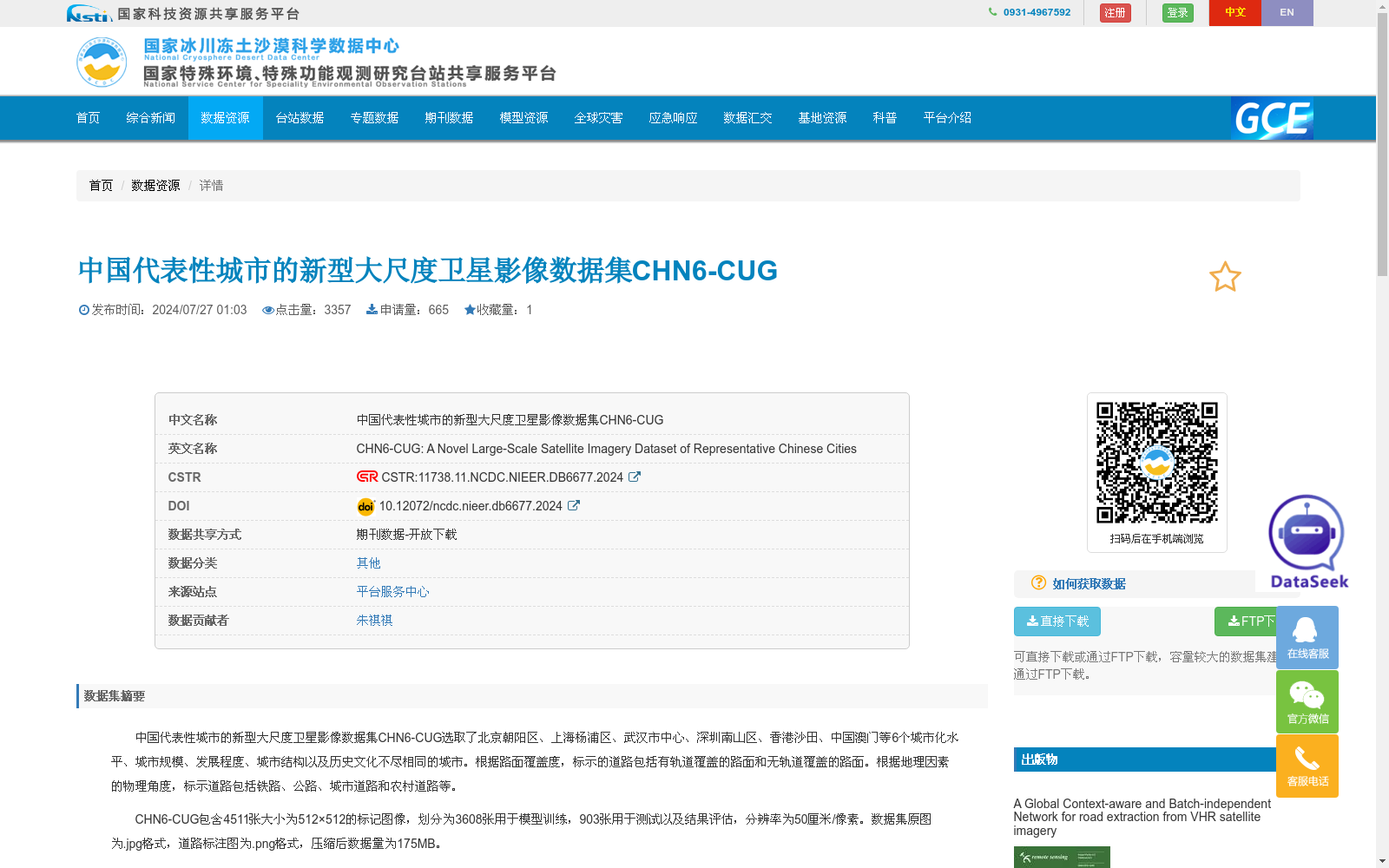Click 数据资源 in the breadcrumb
This screenshot has width=1389, height=868.
(x=155, y=186)
